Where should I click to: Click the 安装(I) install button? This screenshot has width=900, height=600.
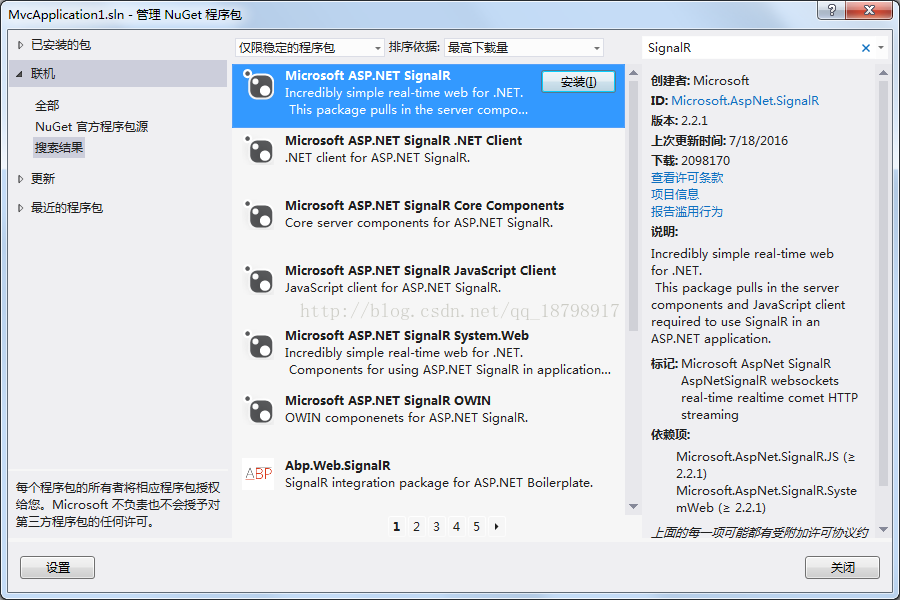[x=578, y=82]
